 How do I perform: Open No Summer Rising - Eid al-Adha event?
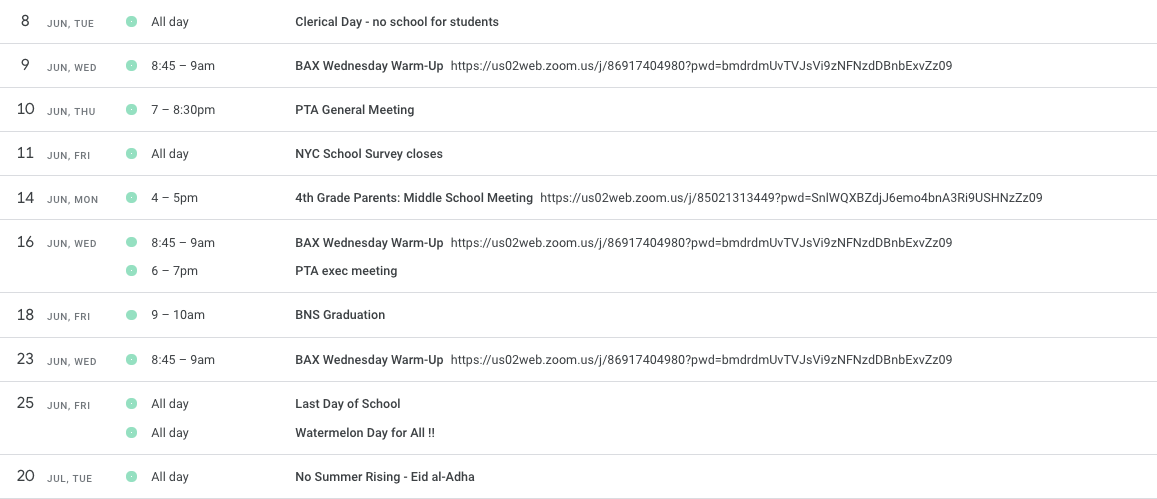tap(385, 477)
